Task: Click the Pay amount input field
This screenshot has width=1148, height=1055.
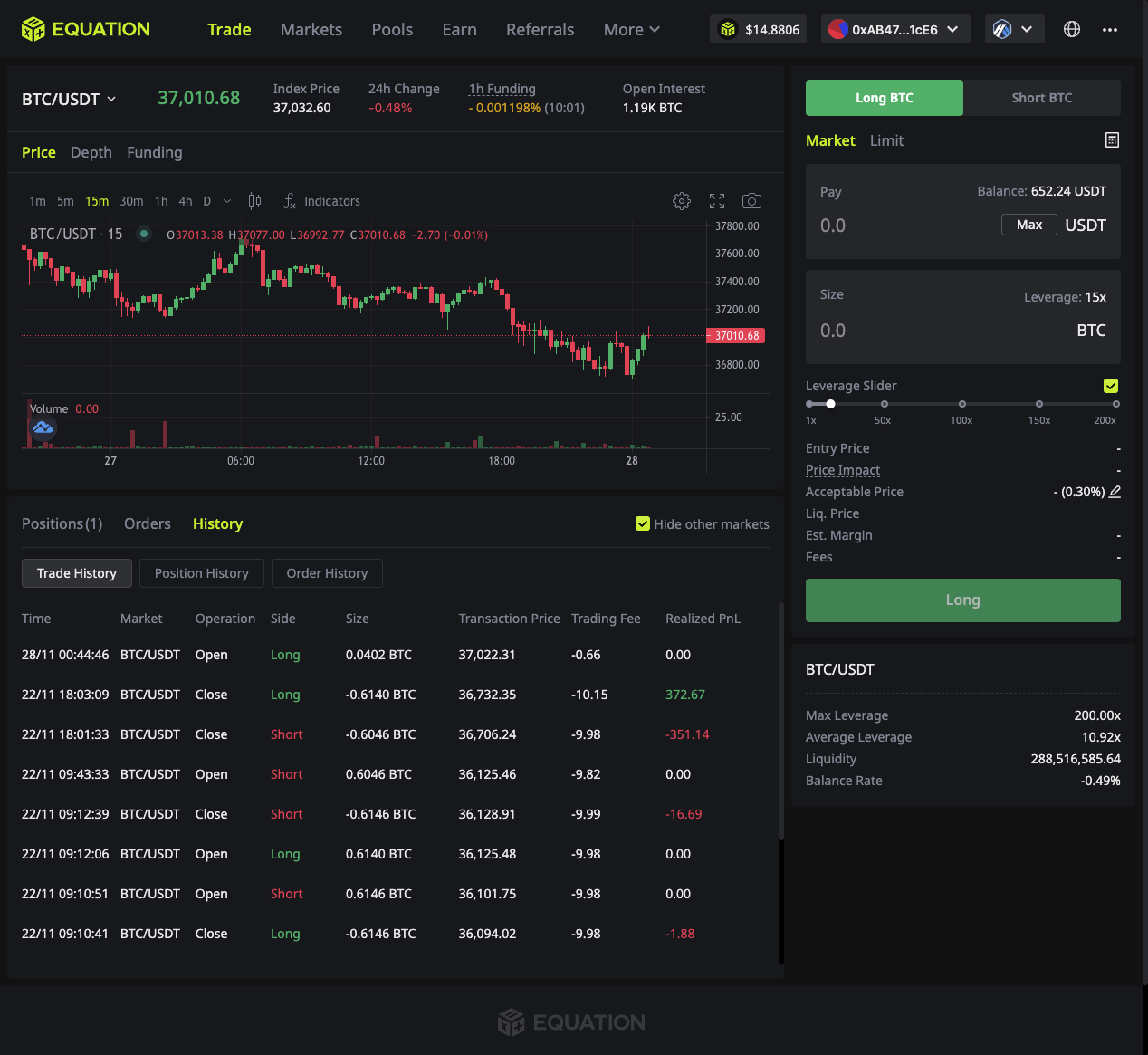Action: pyautogui.click(x=905, y=225)
